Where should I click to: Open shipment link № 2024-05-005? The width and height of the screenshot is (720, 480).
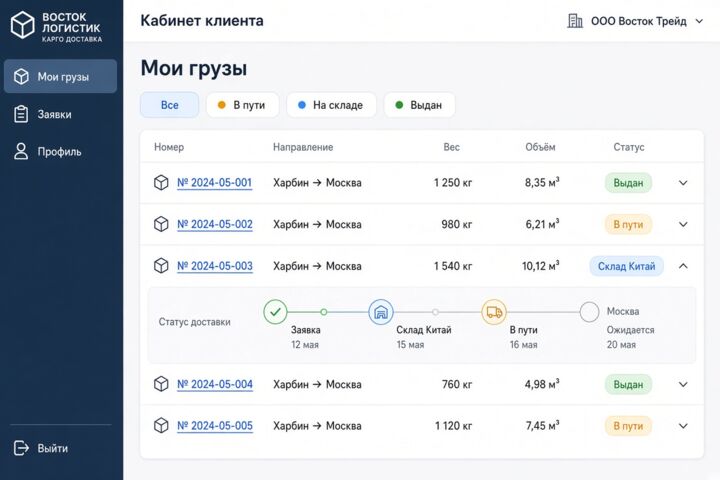pos(215,426)
